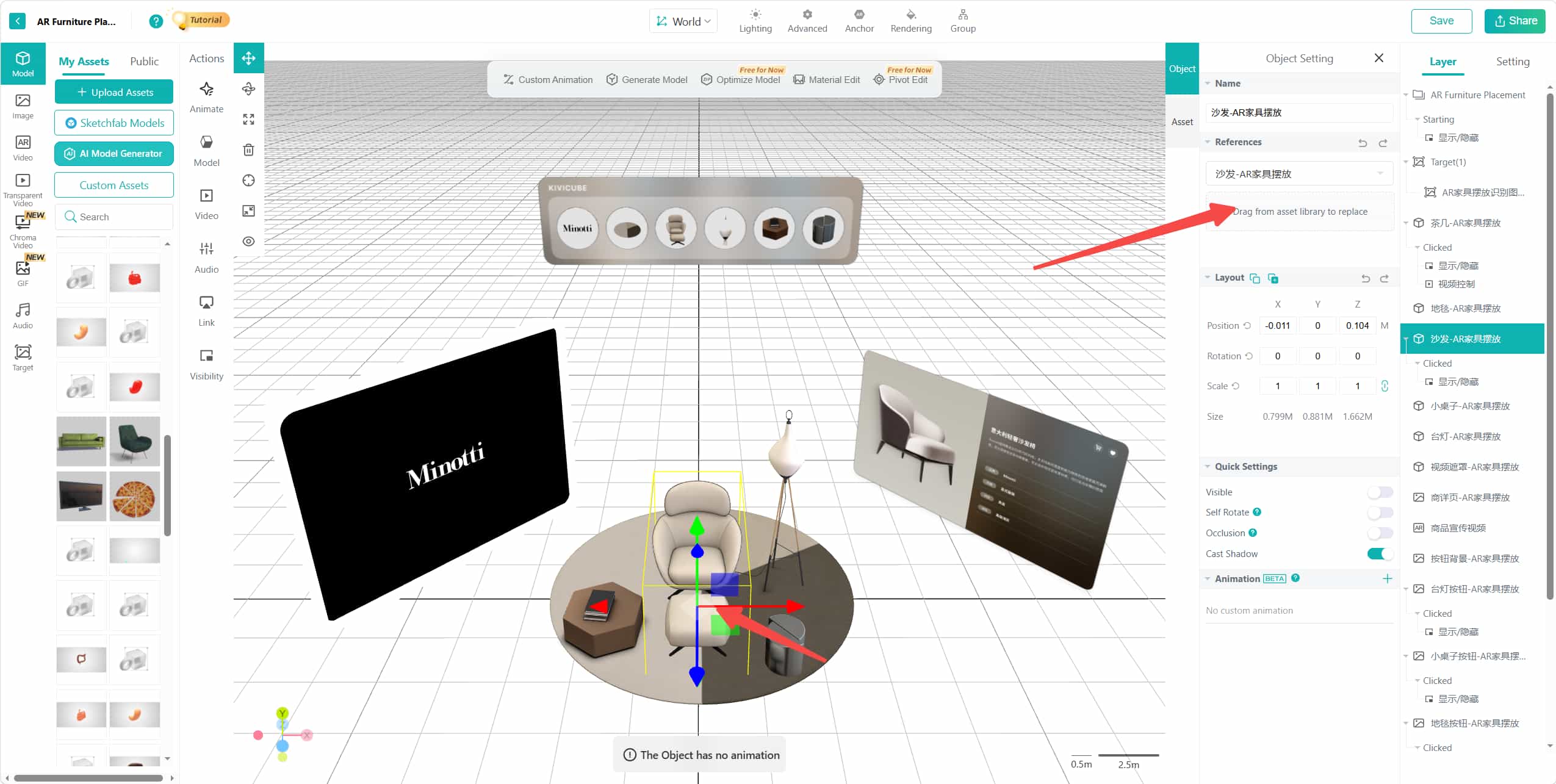Click the back arrow beside the project name
The width and height of the screenshot is (1556, 784).
[x=18, y=21]
